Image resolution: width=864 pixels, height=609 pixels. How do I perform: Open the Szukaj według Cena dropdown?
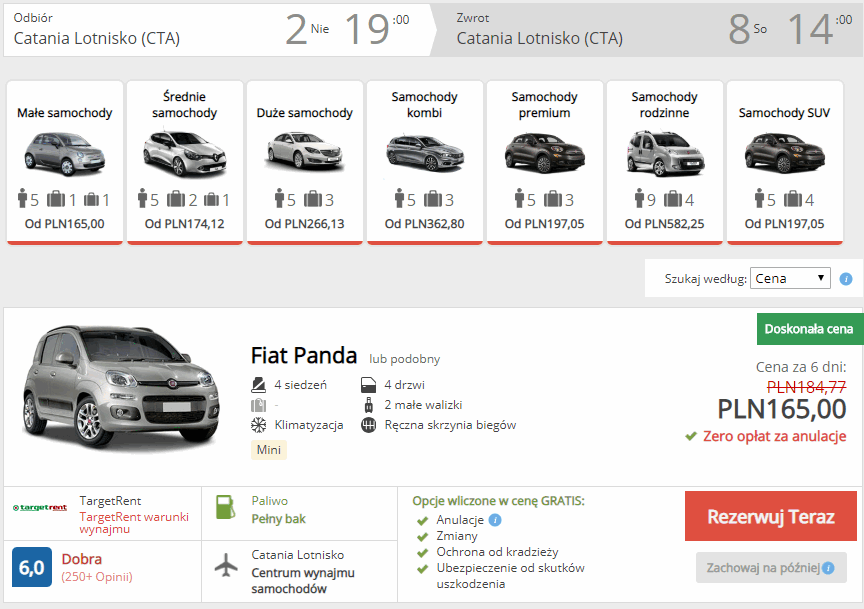point(790,278)
